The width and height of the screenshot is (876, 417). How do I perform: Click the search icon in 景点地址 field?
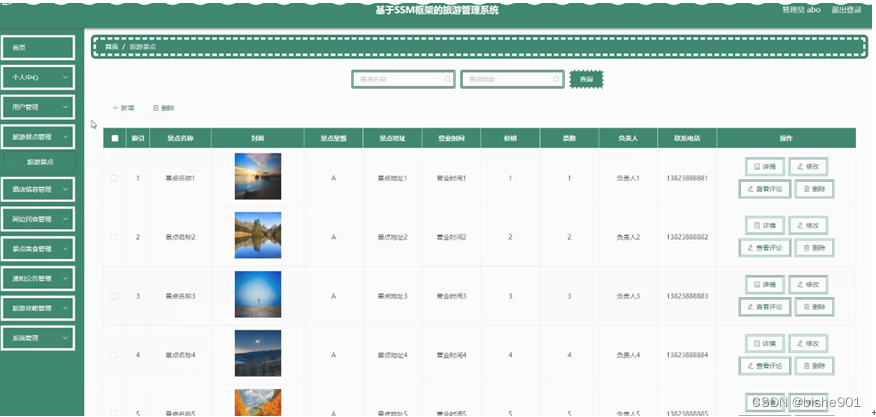click(556, 79)
